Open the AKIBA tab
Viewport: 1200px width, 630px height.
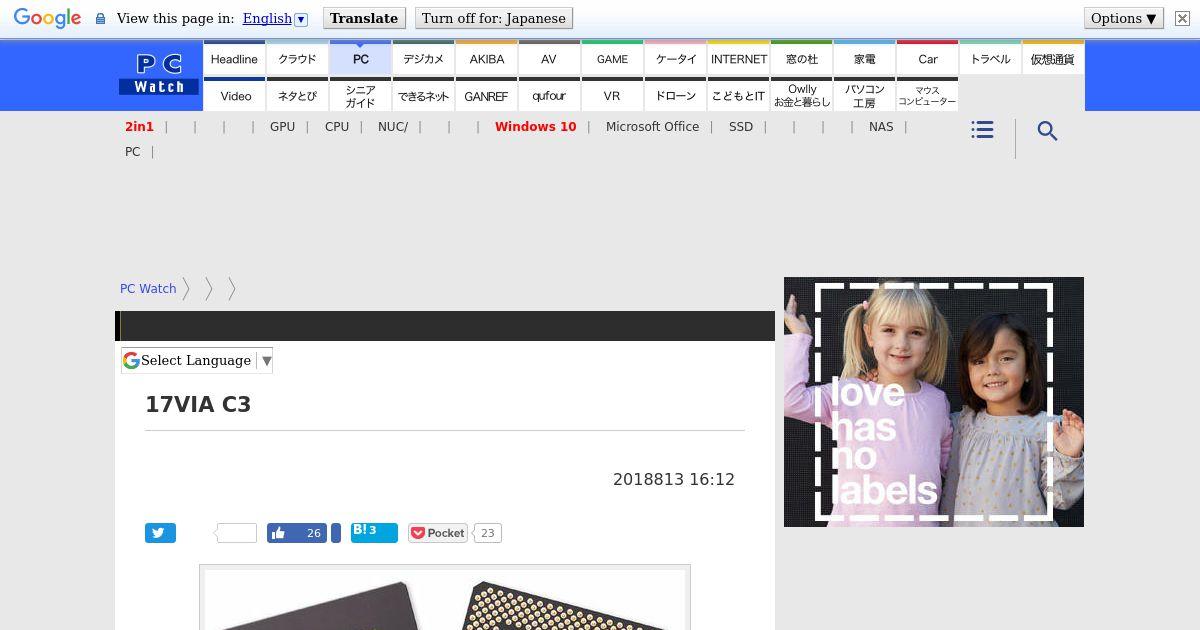coord(486,58)
